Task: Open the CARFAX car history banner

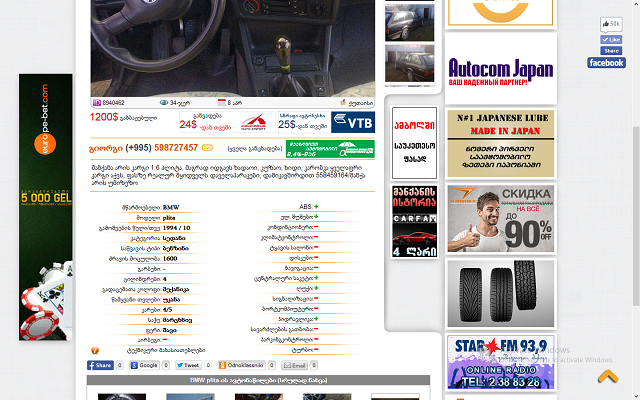Action: point(414,221)
